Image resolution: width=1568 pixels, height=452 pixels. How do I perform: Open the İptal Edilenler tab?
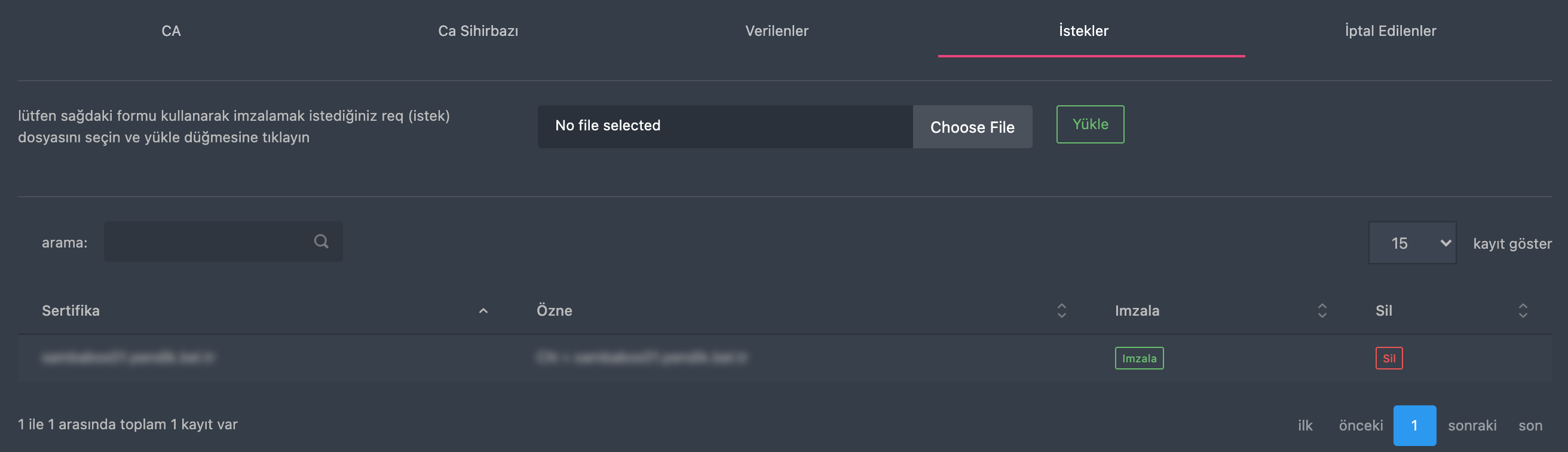(1391, 31)
